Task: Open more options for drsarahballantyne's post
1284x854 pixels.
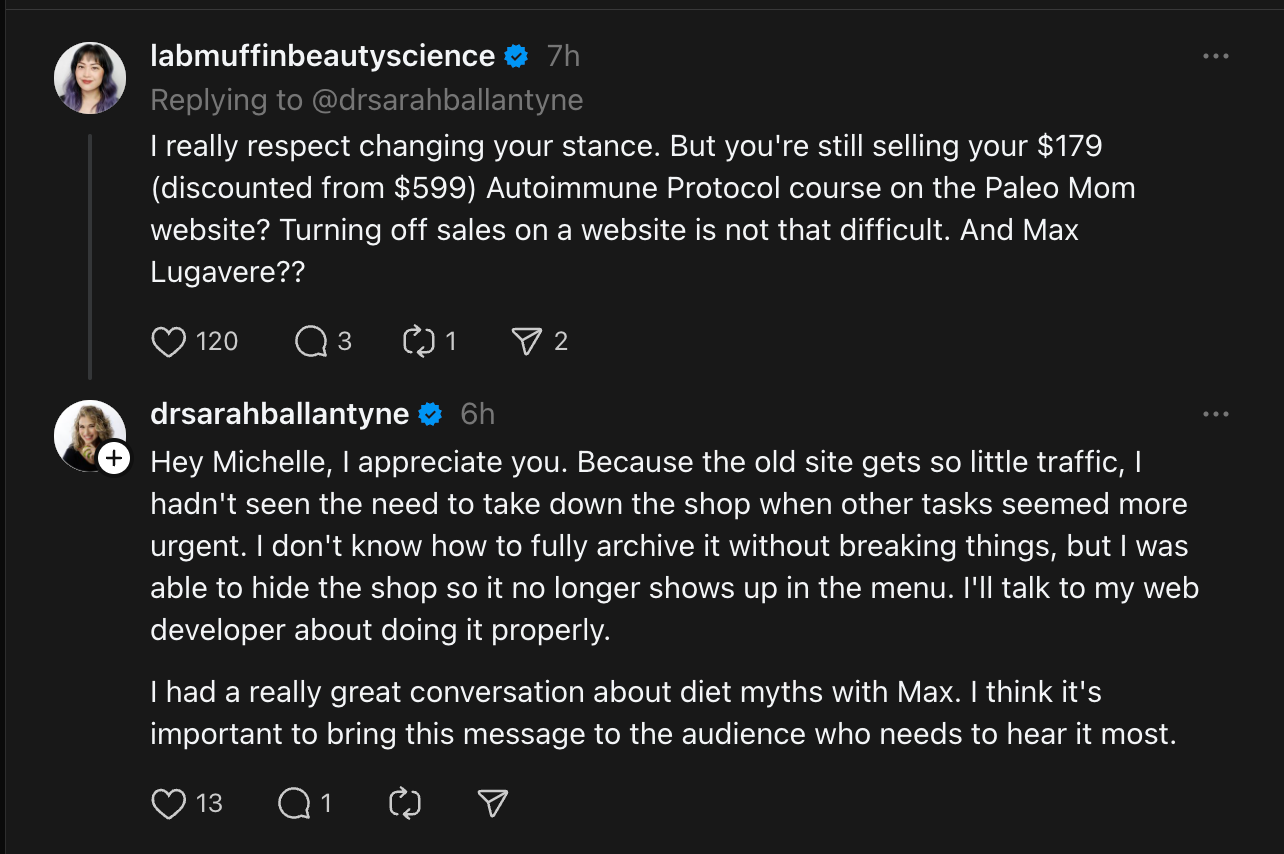Action: [1215, 414]
